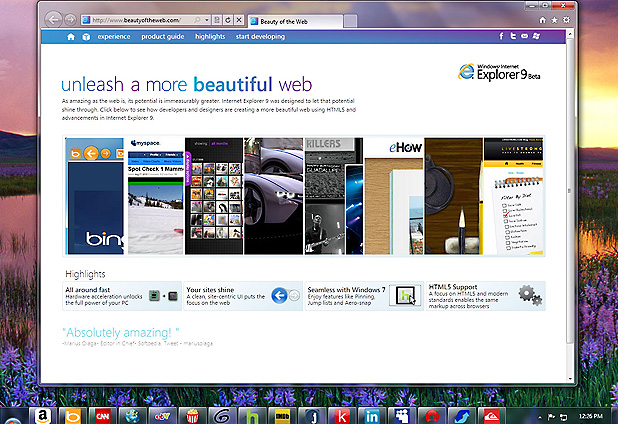Open IMDb from the taskbar
Viewport: 618px width, 424px height.
[282, 416]
